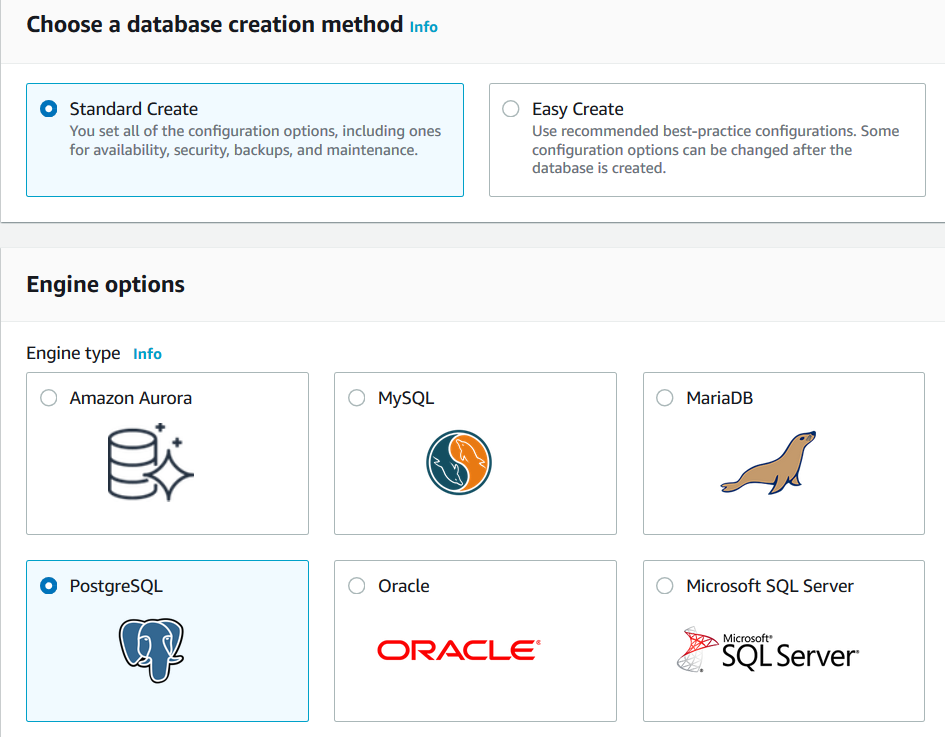The height and width of the screenshot is (737, 945).
Task: Pick the MariaDB engine radio button
Action: pyautogui.click(x=665, y=398)
